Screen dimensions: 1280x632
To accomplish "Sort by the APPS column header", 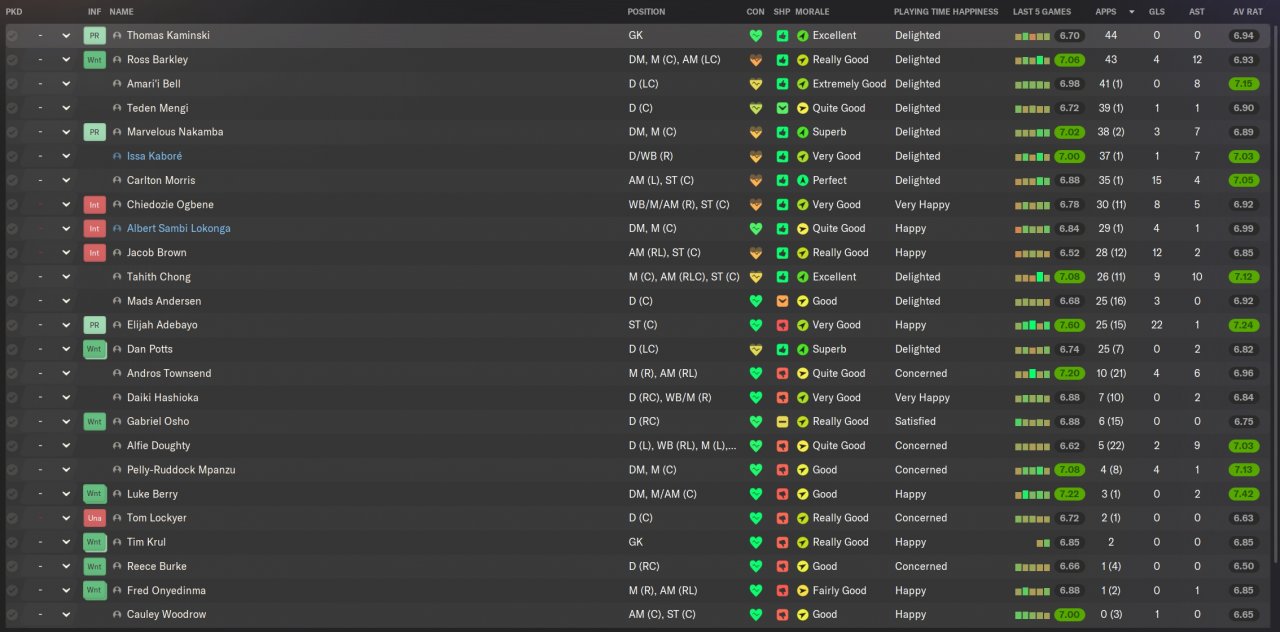I will tap(1106, 12).
